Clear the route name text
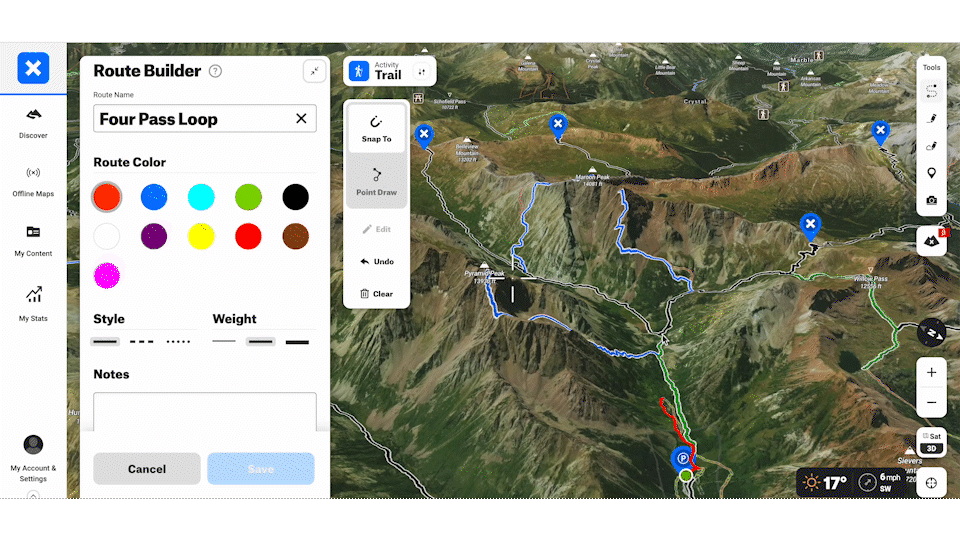The width and height of the screenshot is (960, 540). [x=301, y=119]
